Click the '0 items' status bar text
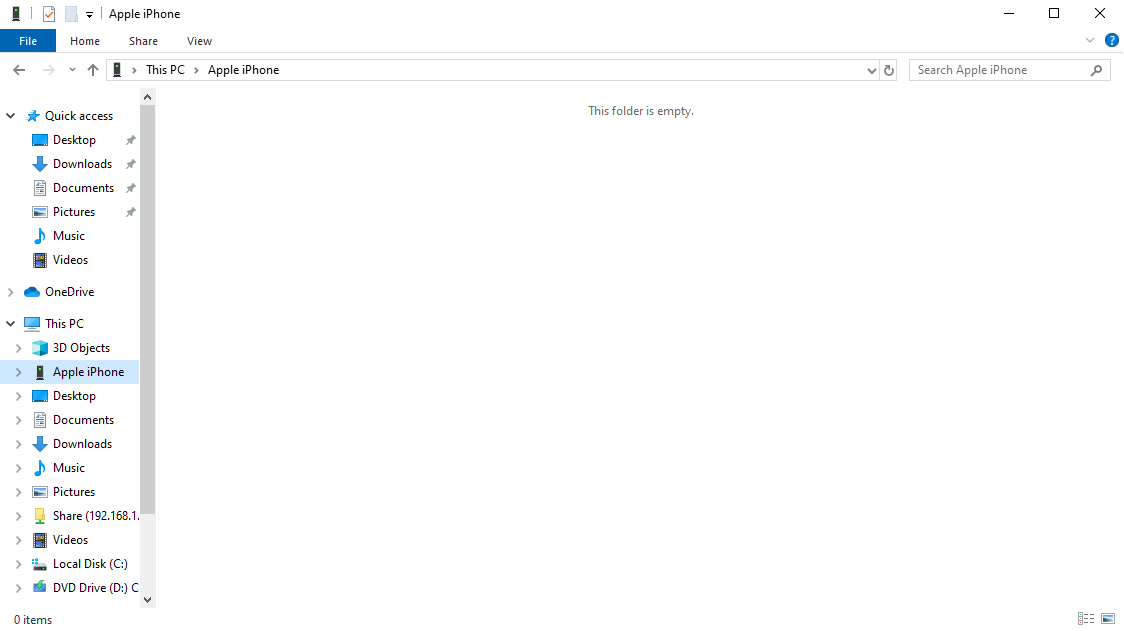 (33, 620)
